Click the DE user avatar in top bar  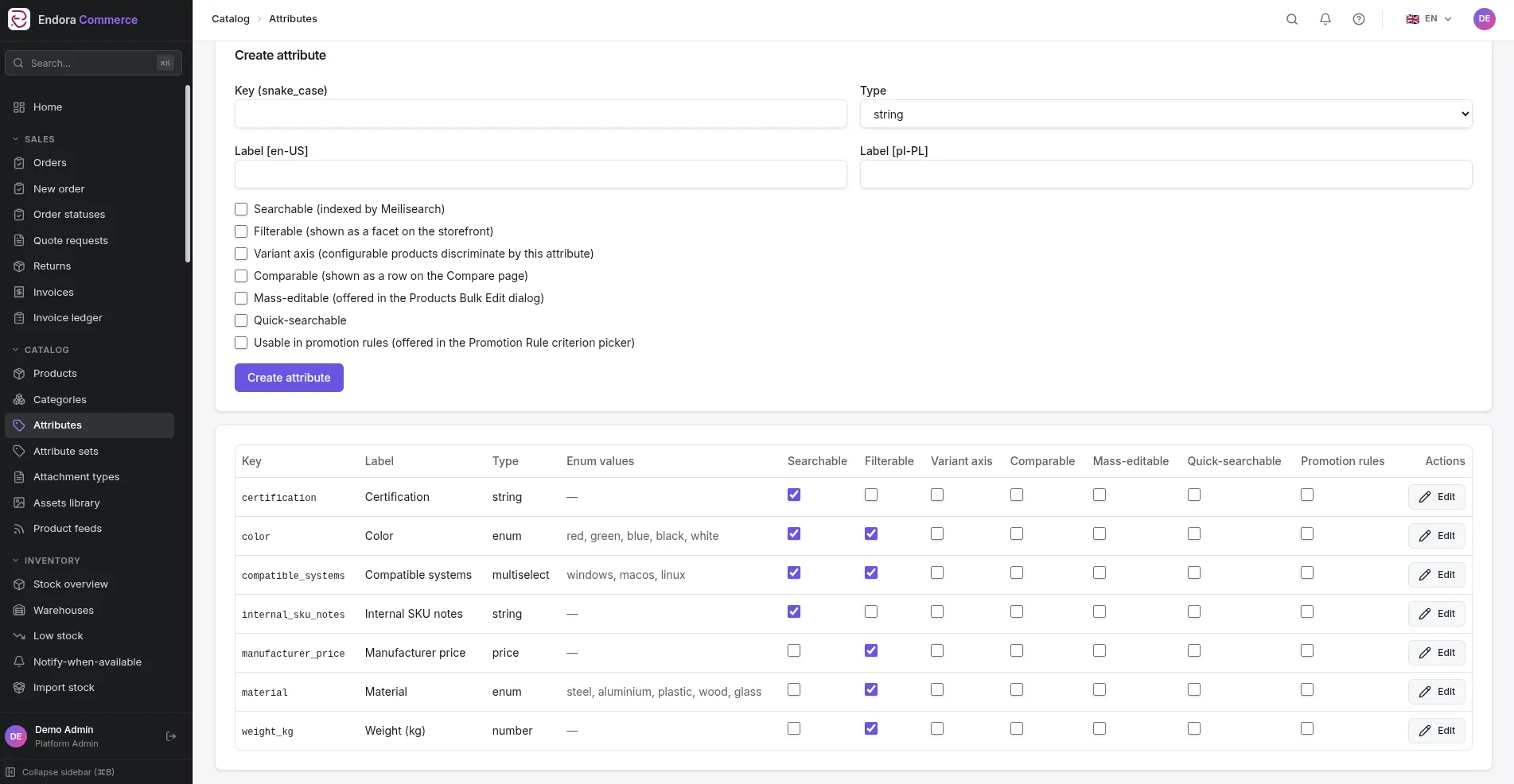point(1485,19)
